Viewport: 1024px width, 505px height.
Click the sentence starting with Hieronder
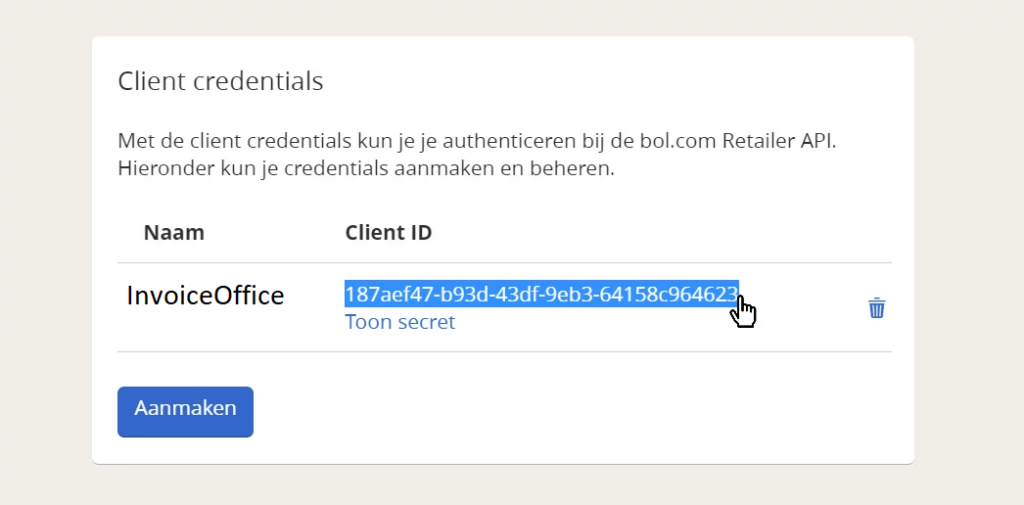366,169
